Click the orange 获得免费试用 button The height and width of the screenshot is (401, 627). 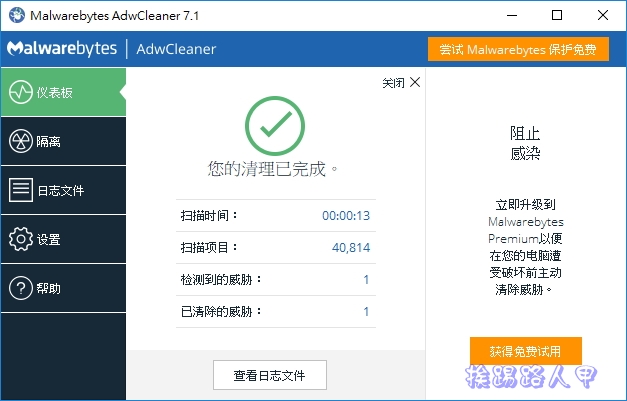tap(525, 351)
